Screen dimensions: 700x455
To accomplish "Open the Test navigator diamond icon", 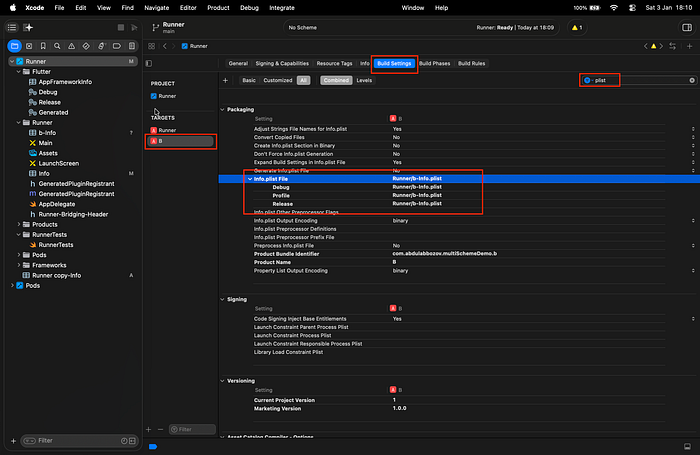I will [86, 46].
